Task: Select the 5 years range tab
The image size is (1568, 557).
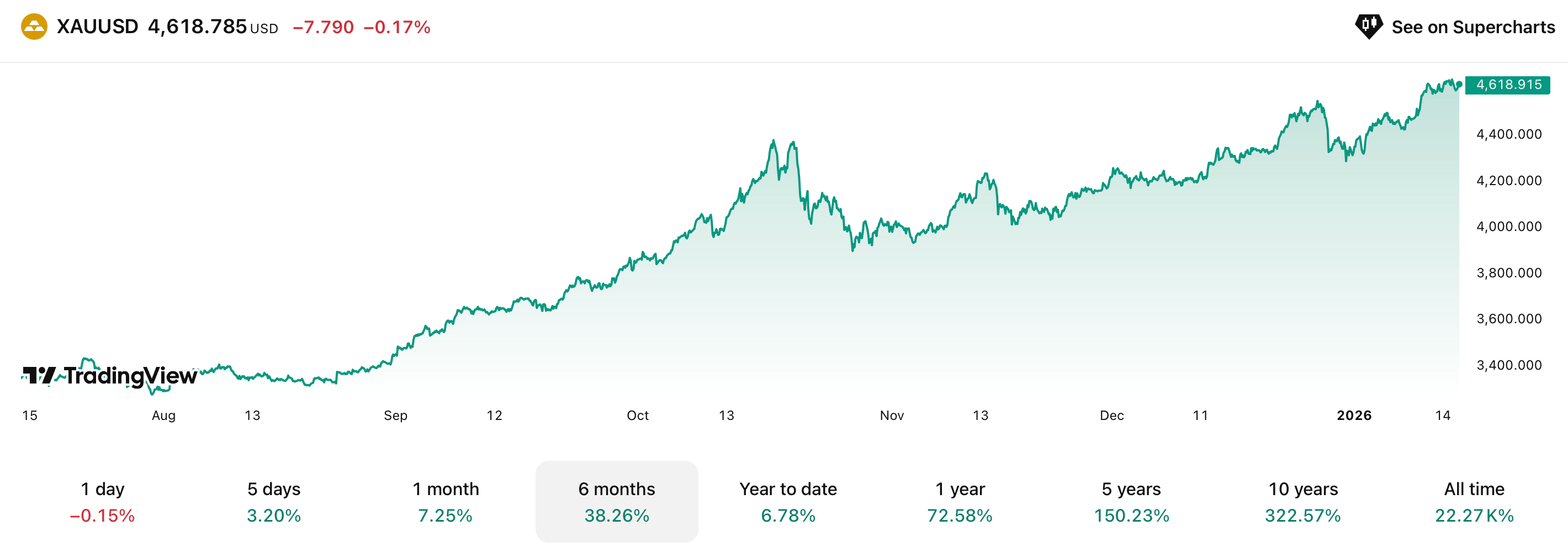Action: 1132,502
